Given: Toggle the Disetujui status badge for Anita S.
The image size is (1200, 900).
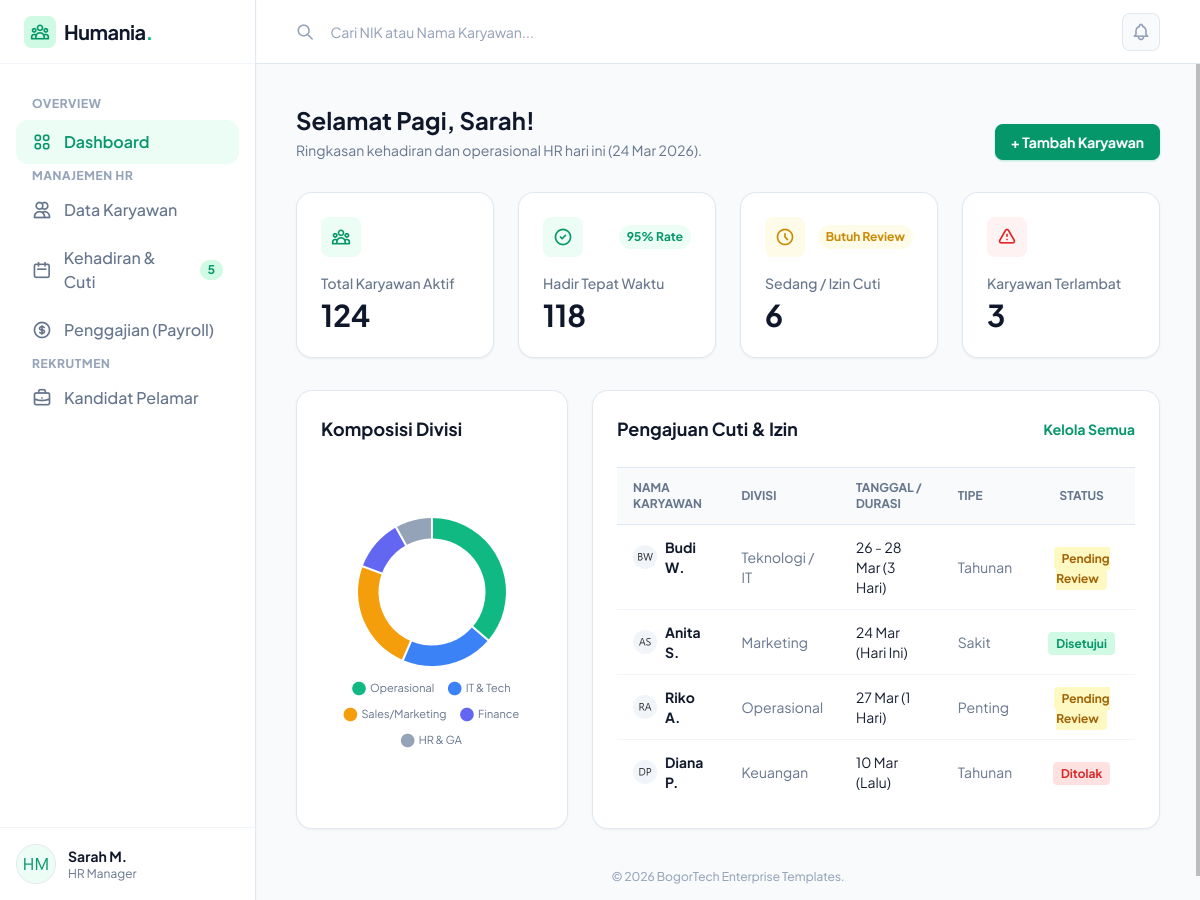Looking at the screenshot, I should pos(1081,643).
